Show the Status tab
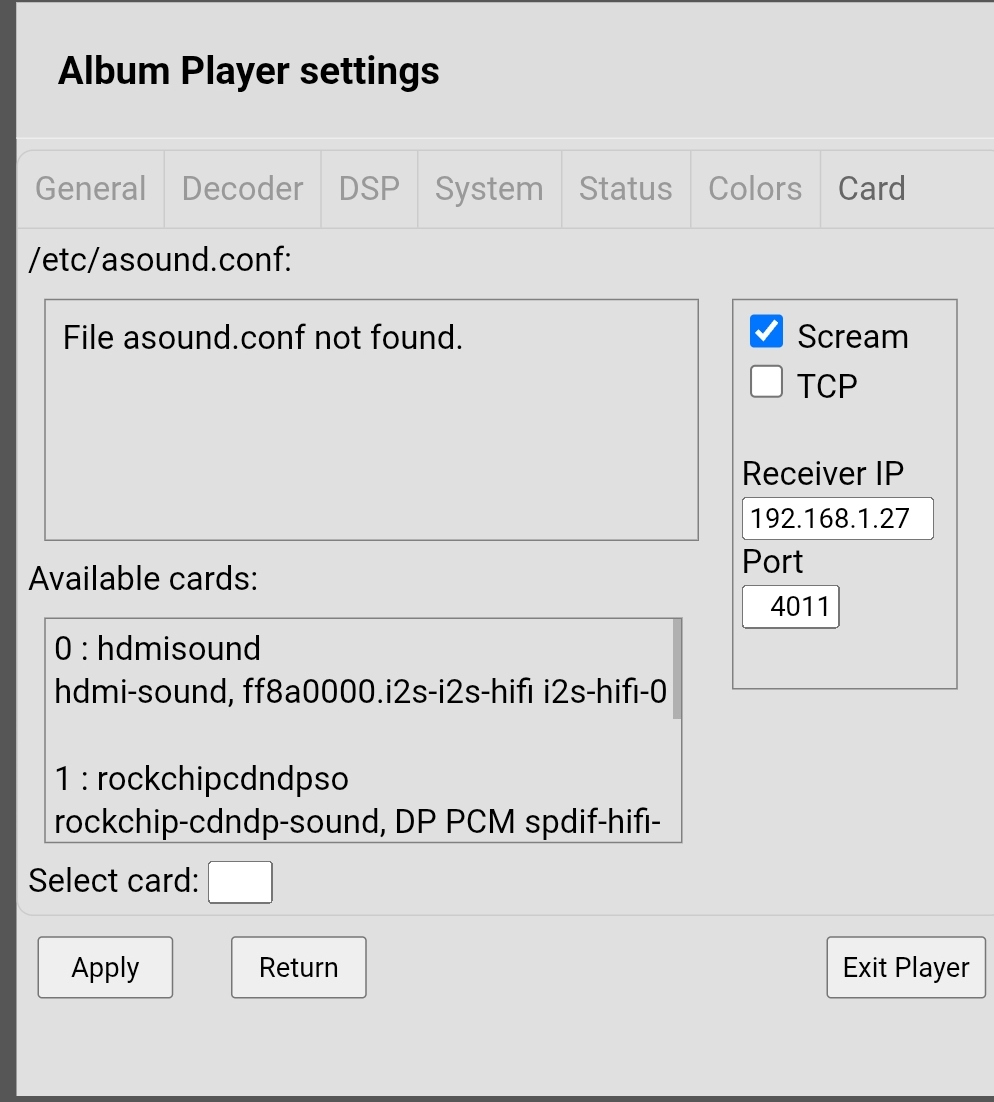The image size is (994, 1102). (626, 189)
